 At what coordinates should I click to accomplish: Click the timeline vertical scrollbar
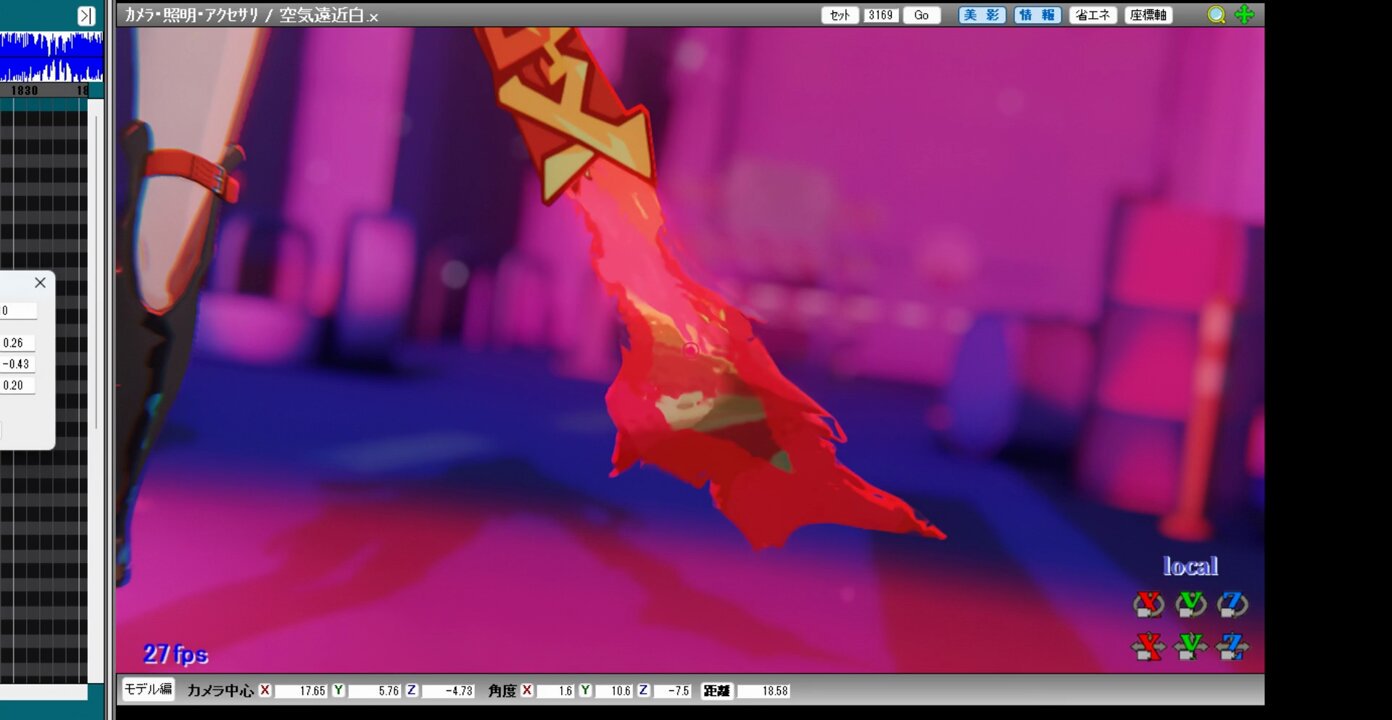[97, 270]
